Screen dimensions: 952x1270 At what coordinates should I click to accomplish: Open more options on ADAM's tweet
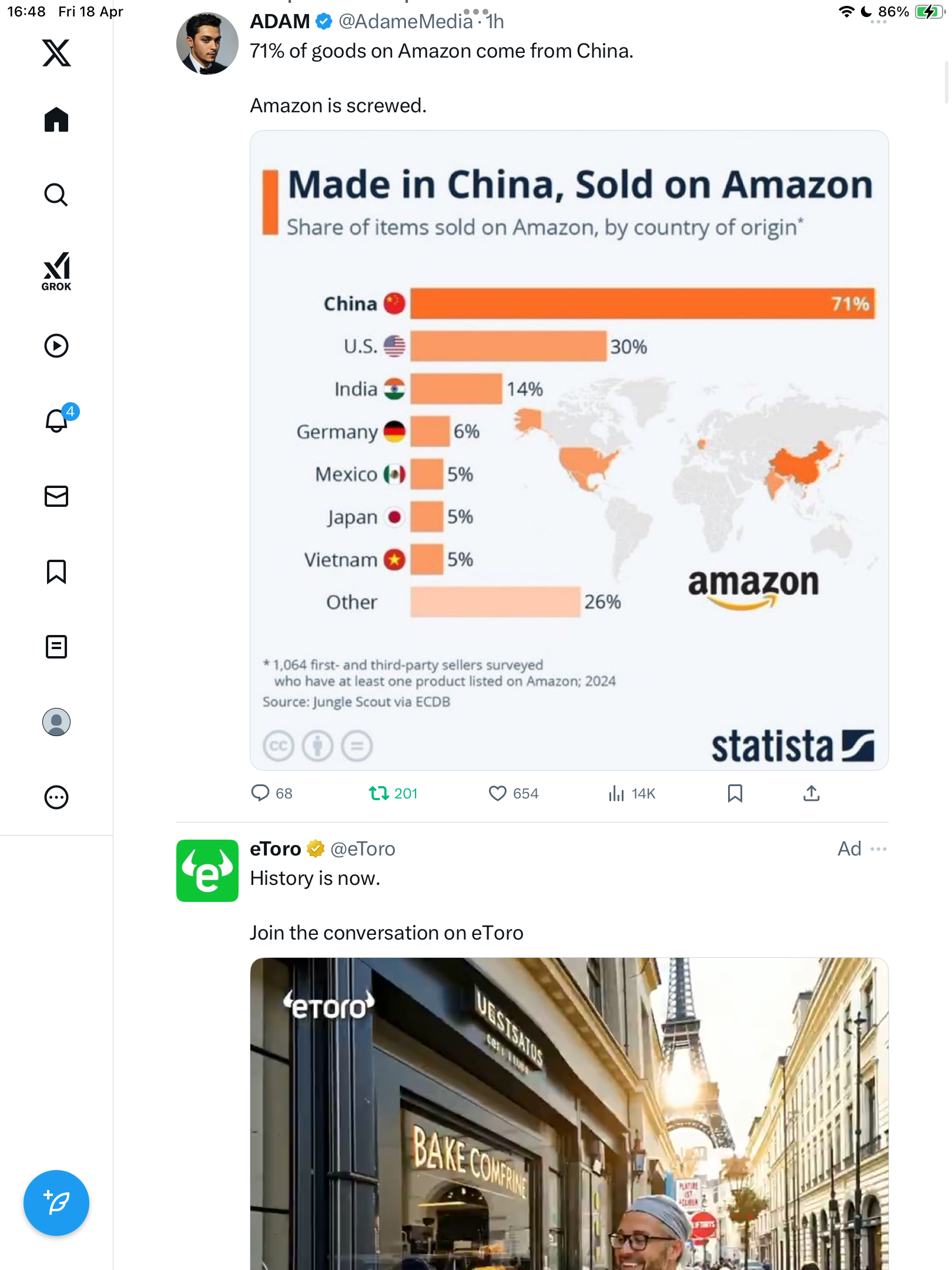(879, 22)
